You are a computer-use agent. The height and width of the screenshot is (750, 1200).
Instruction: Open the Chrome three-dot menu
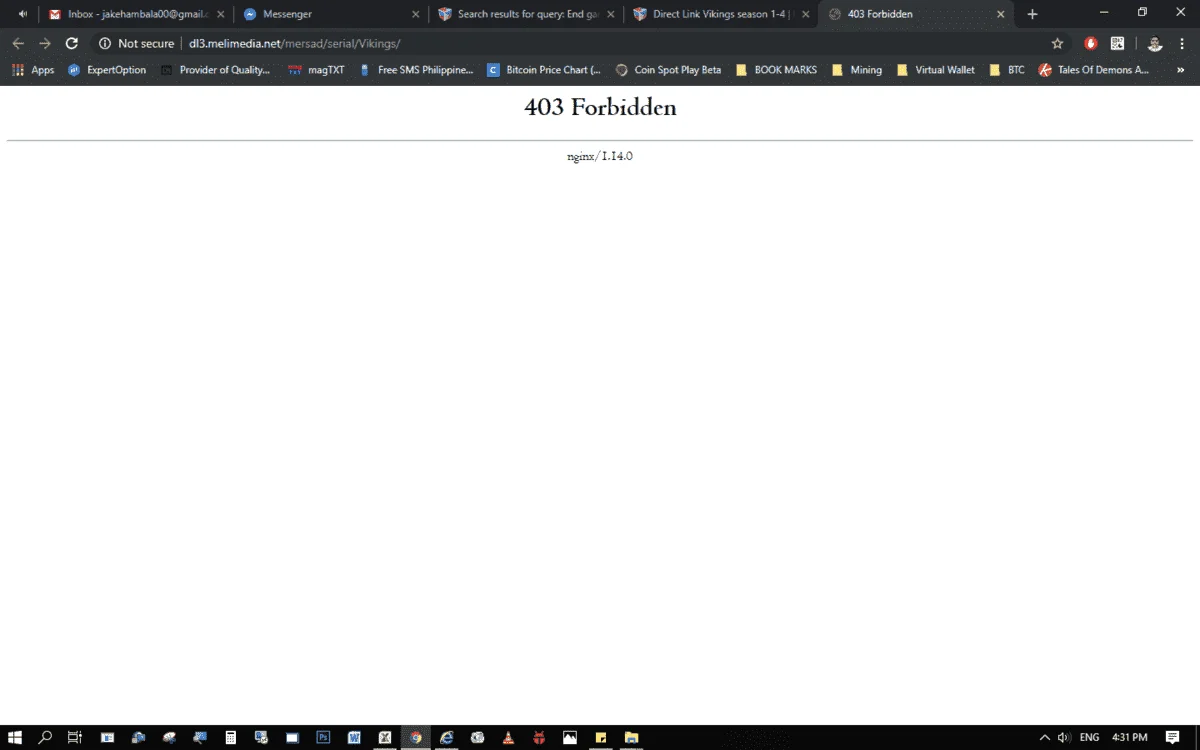pyautogui.click(x=1183, y=43)
